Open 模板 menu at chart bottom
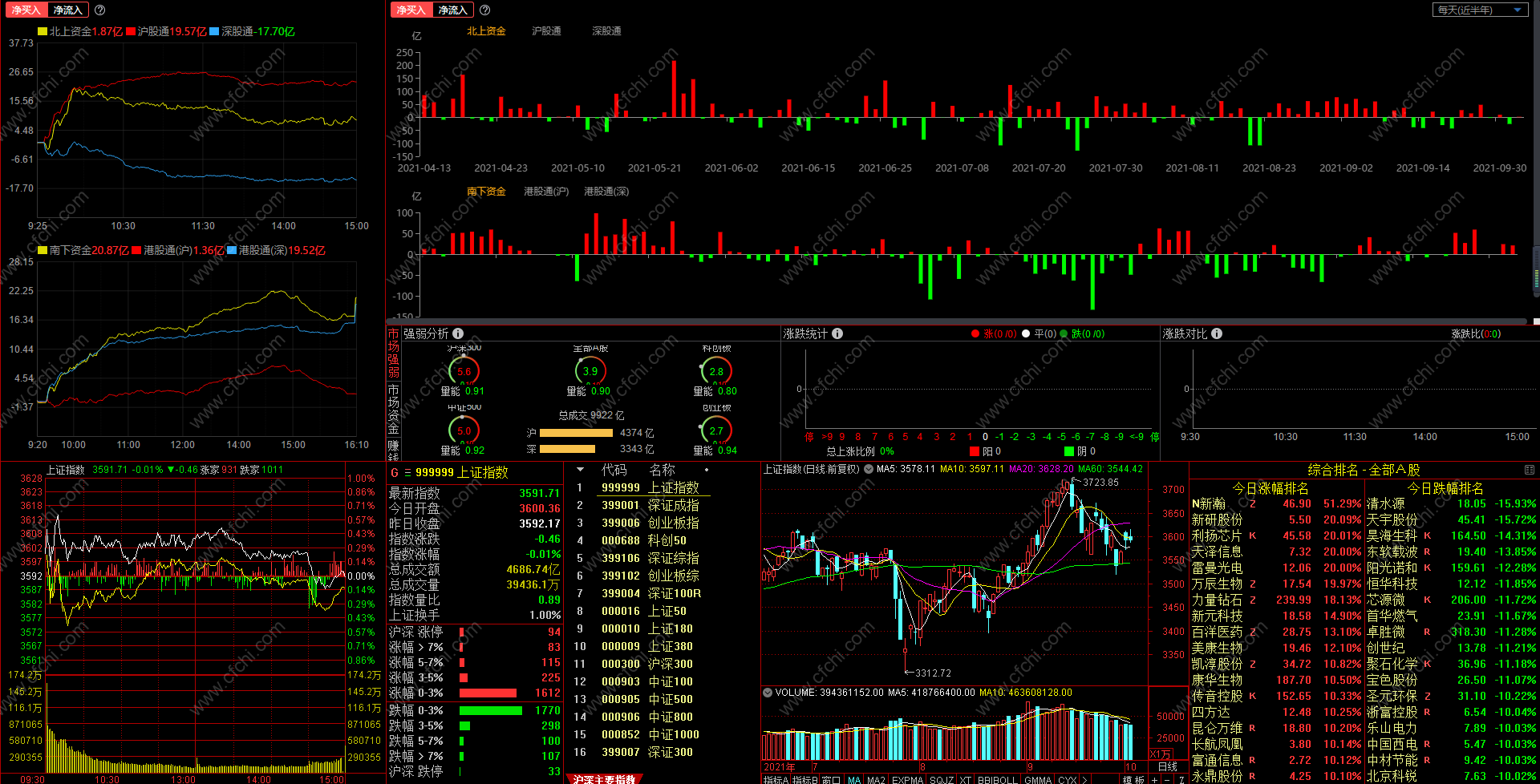The image size is (1540, 784). [x=1133, y=779]
